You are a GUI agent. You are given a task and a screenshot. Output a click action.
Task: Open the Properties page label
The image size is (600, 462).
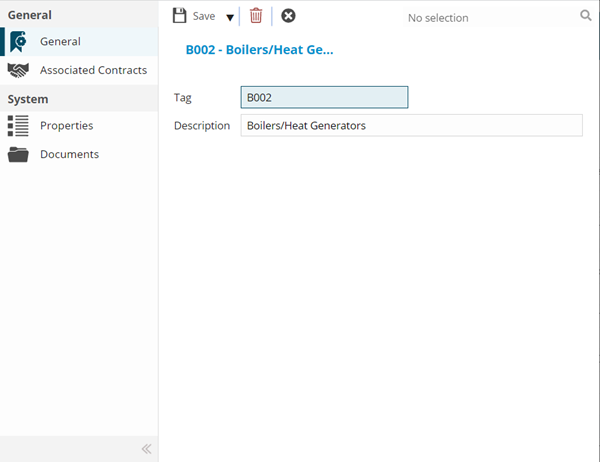(66, 126)
